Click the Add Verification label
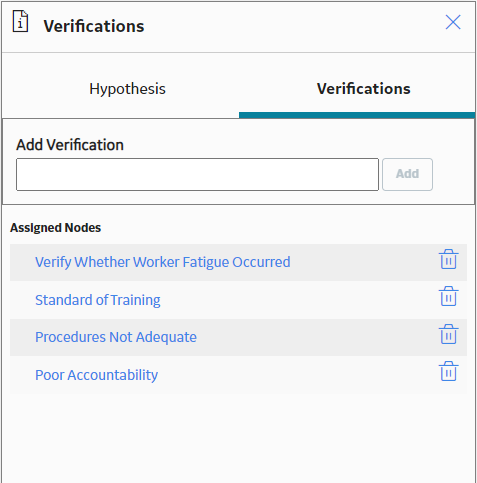The image size is (477, 483). [x=70, y=145]
